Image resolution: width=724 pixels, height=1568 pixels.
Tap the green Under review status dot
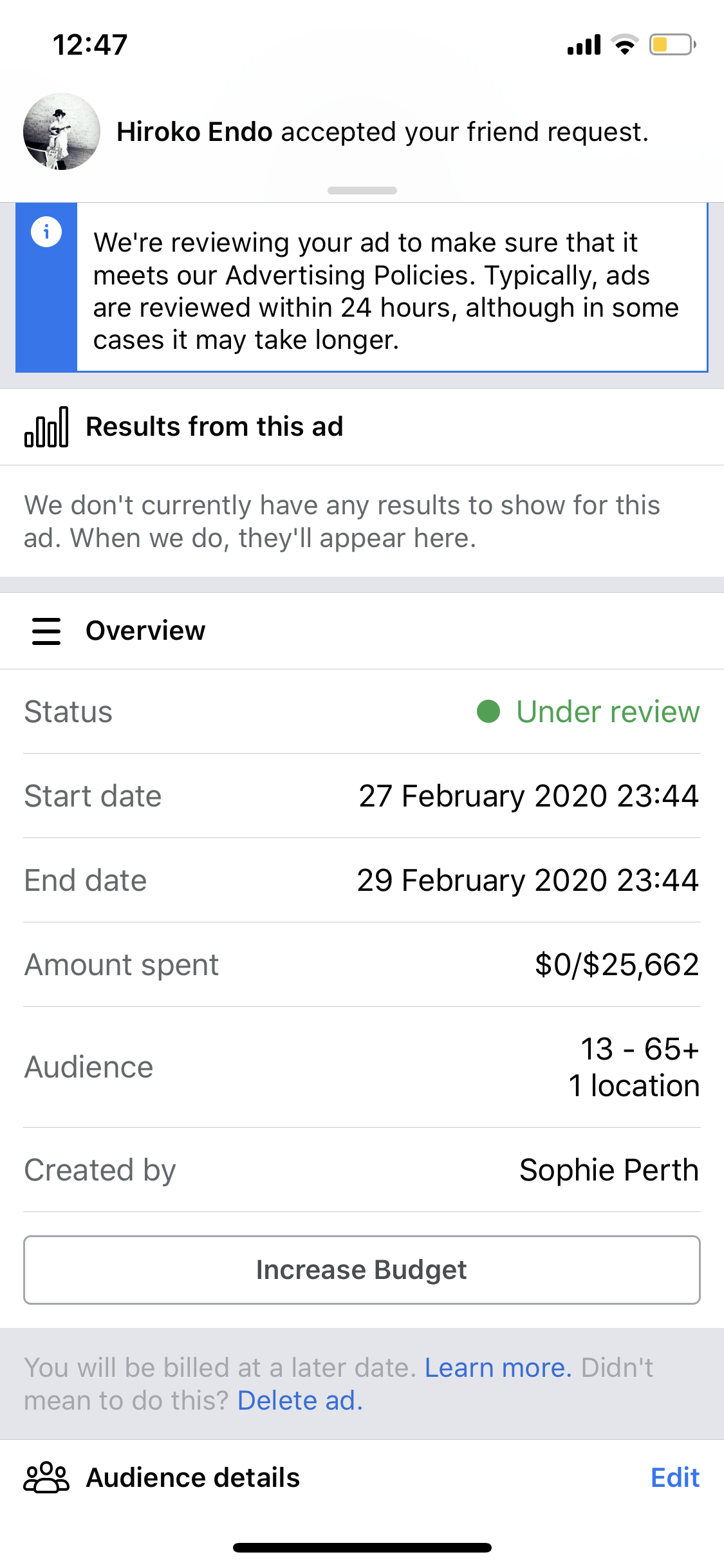pos(488,712)
